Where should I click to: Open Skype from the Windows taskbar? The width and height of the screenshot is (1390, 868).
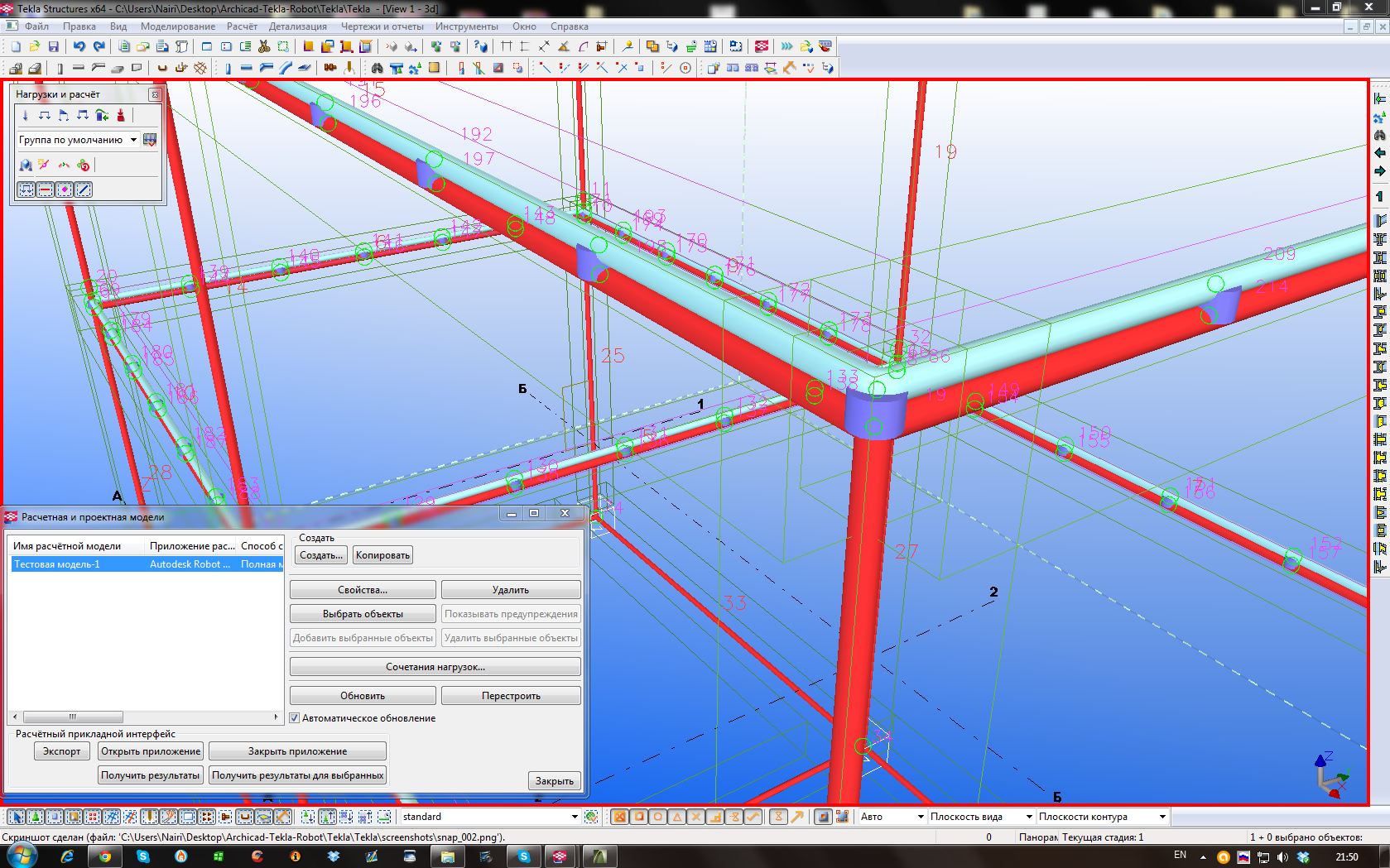(x=143, y=856)
